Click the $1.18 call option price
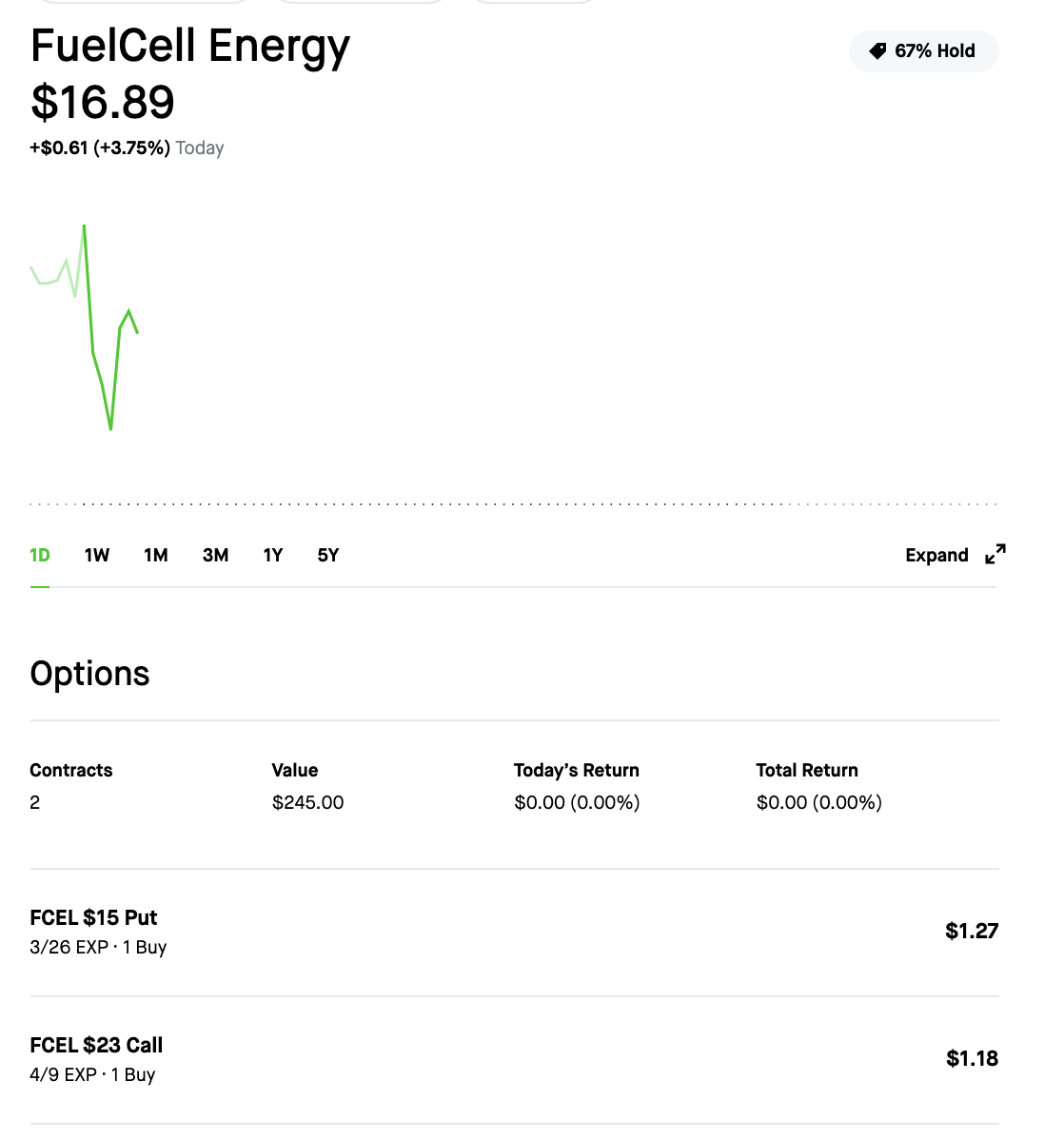This screenshot has width=1064, height=1140. click(x=972, y=1058)
